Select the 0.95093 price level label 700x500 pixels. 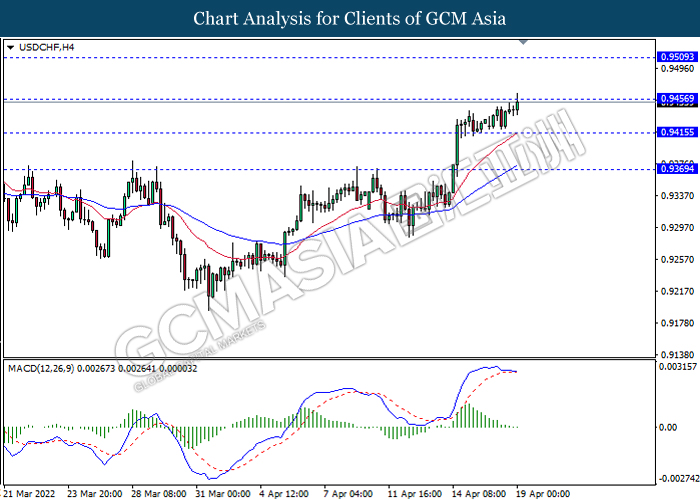point(678,57)
